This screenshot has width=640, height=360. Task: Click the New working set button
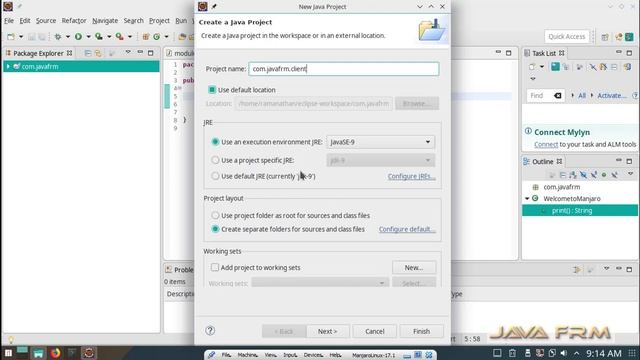click(414, 267)
